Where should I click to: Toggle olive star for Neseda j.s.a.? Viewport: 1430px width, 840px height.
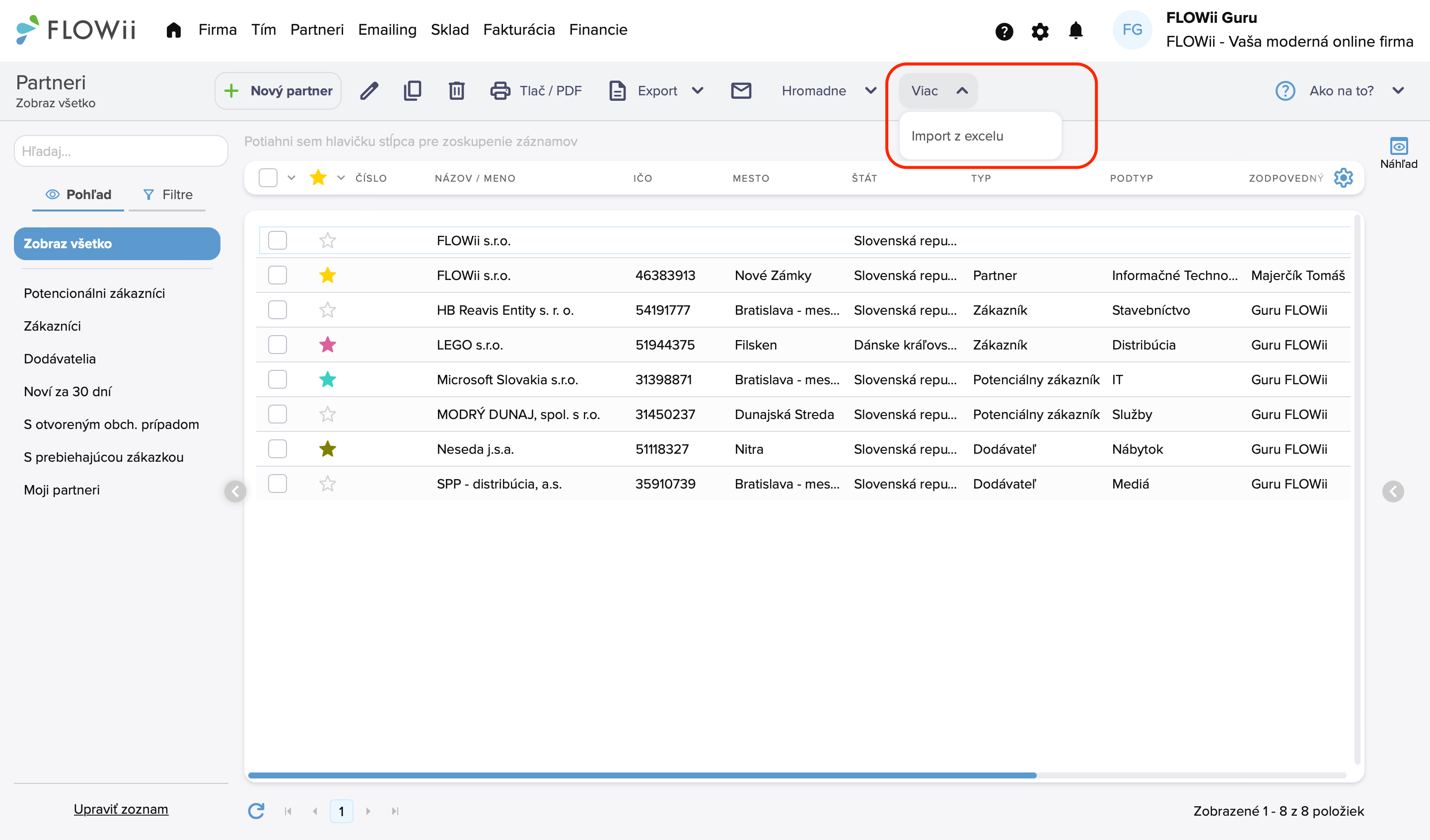pos(327,449)
